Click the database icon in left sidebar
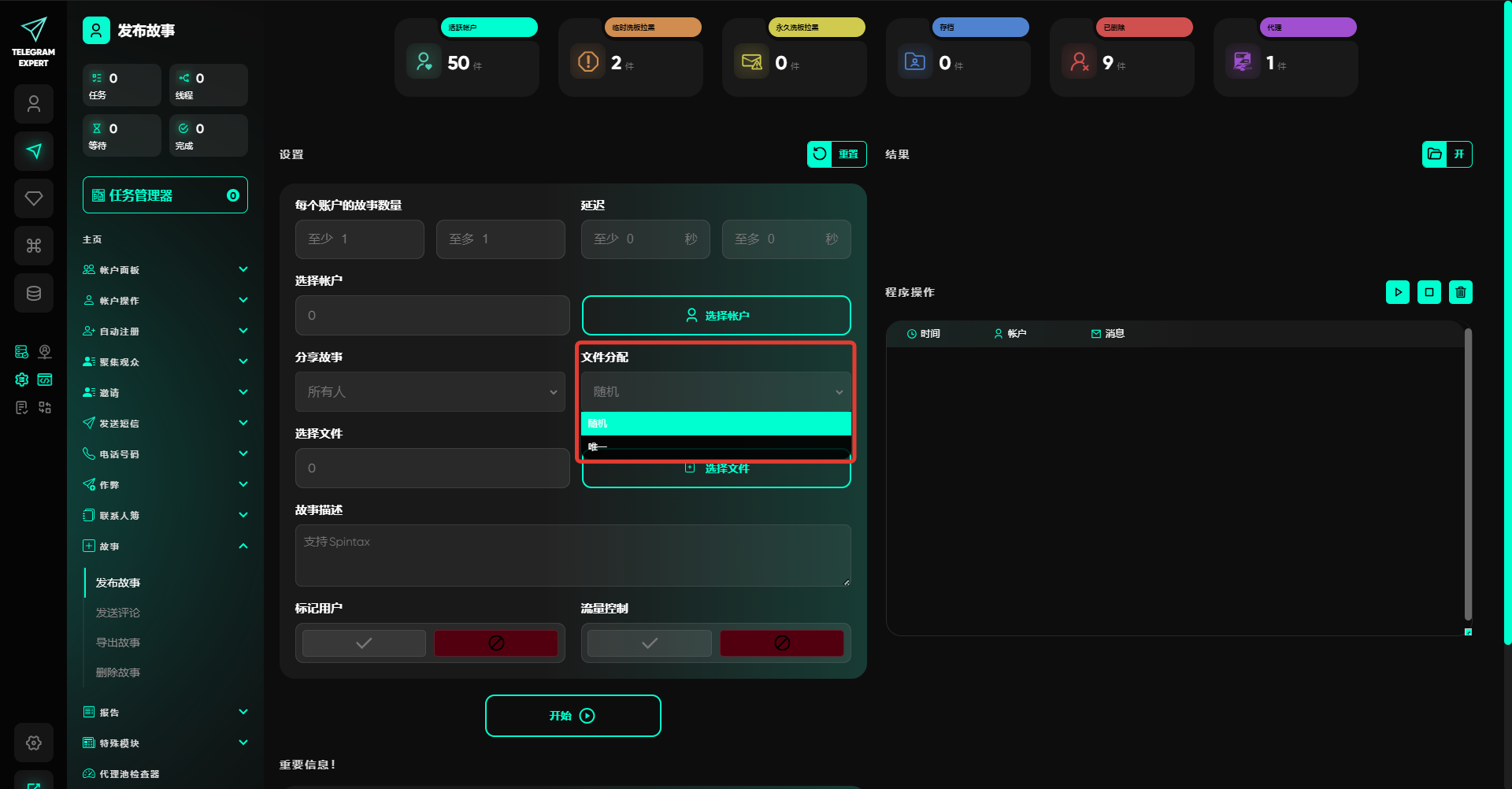 [x=34, y=293]
